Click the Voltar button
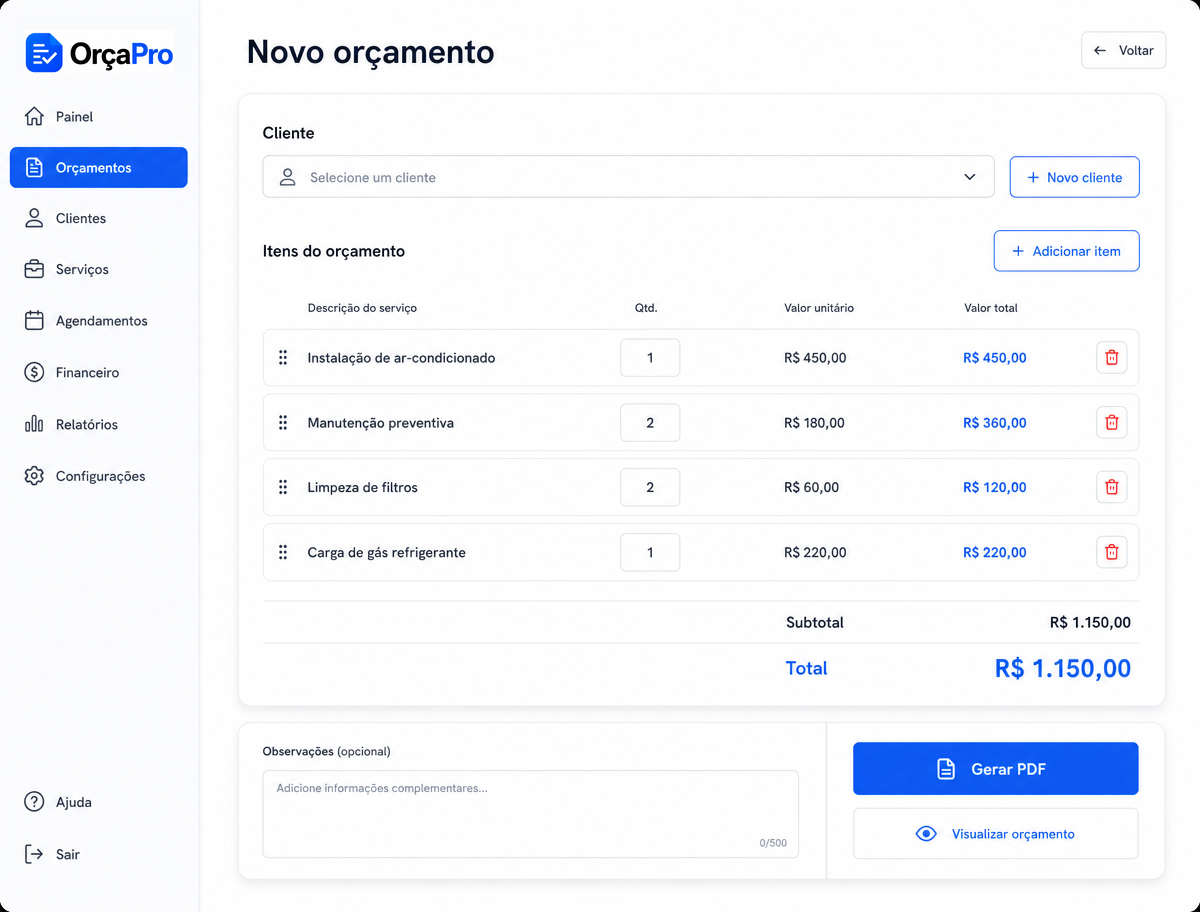This screenshot has height=912, width=1200. 1123,50
